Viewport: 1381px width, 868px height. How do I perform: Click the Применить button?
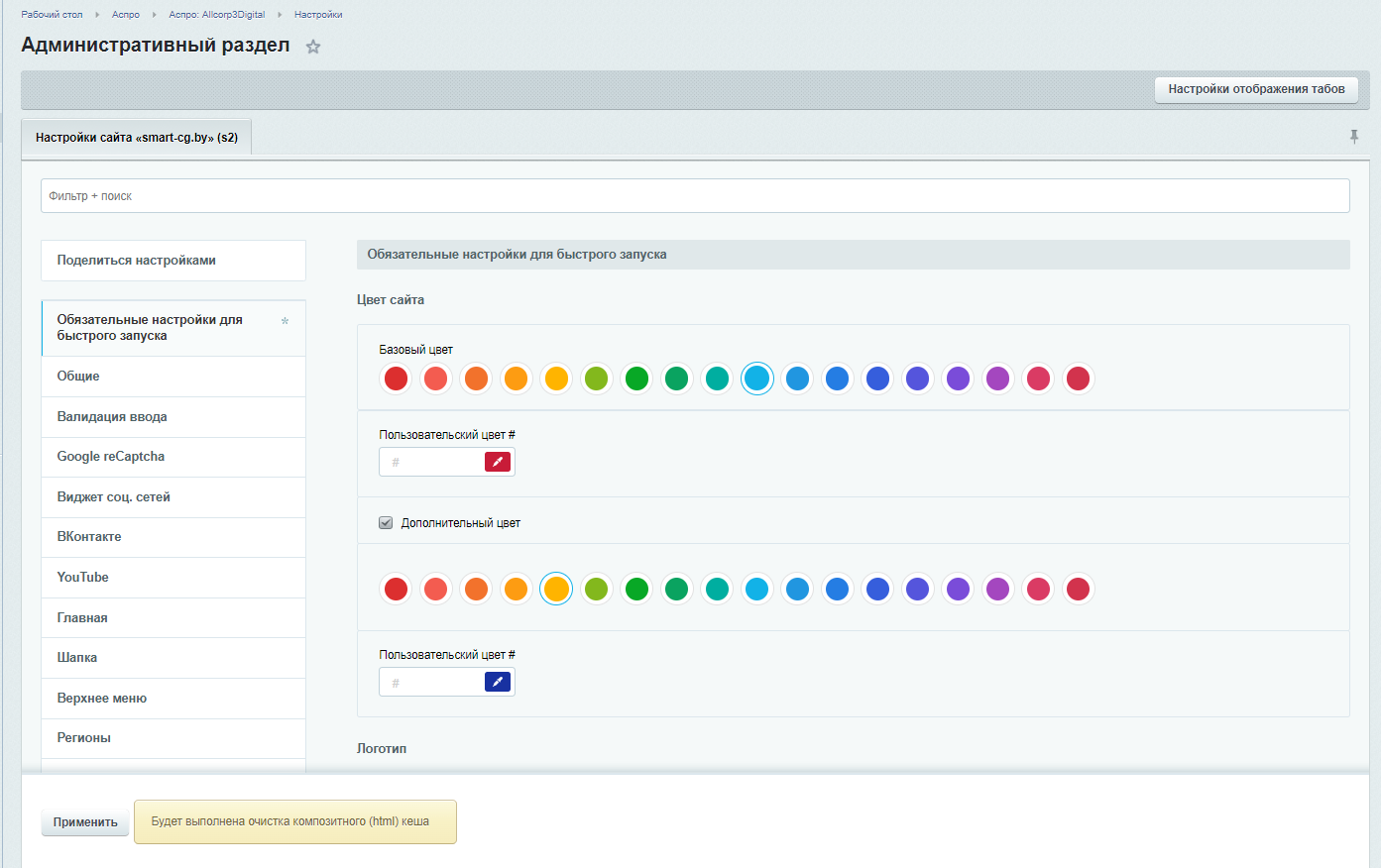point(85,822)
